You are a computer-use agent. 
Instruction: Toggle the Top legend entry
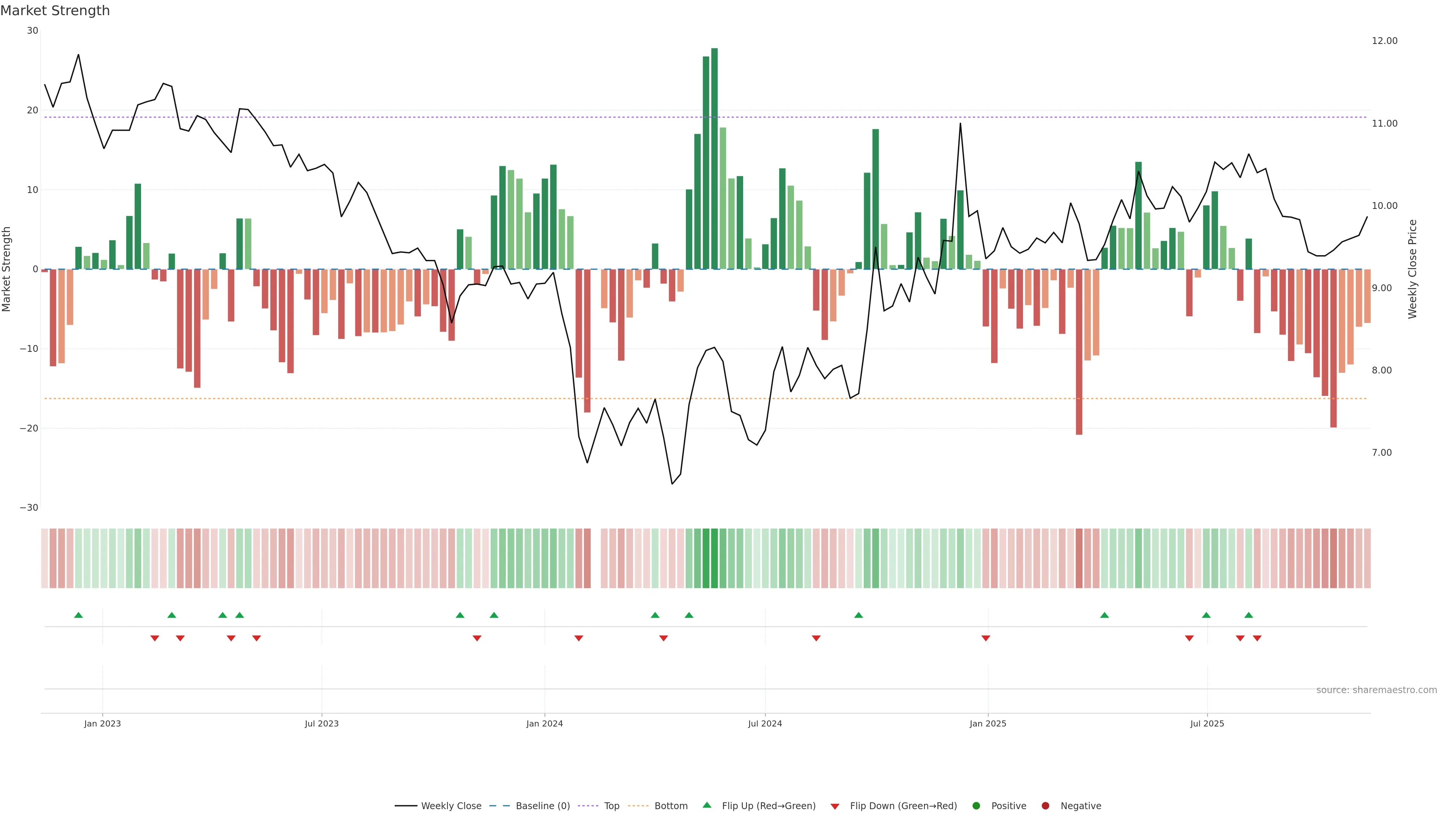(x=612, y=806)
